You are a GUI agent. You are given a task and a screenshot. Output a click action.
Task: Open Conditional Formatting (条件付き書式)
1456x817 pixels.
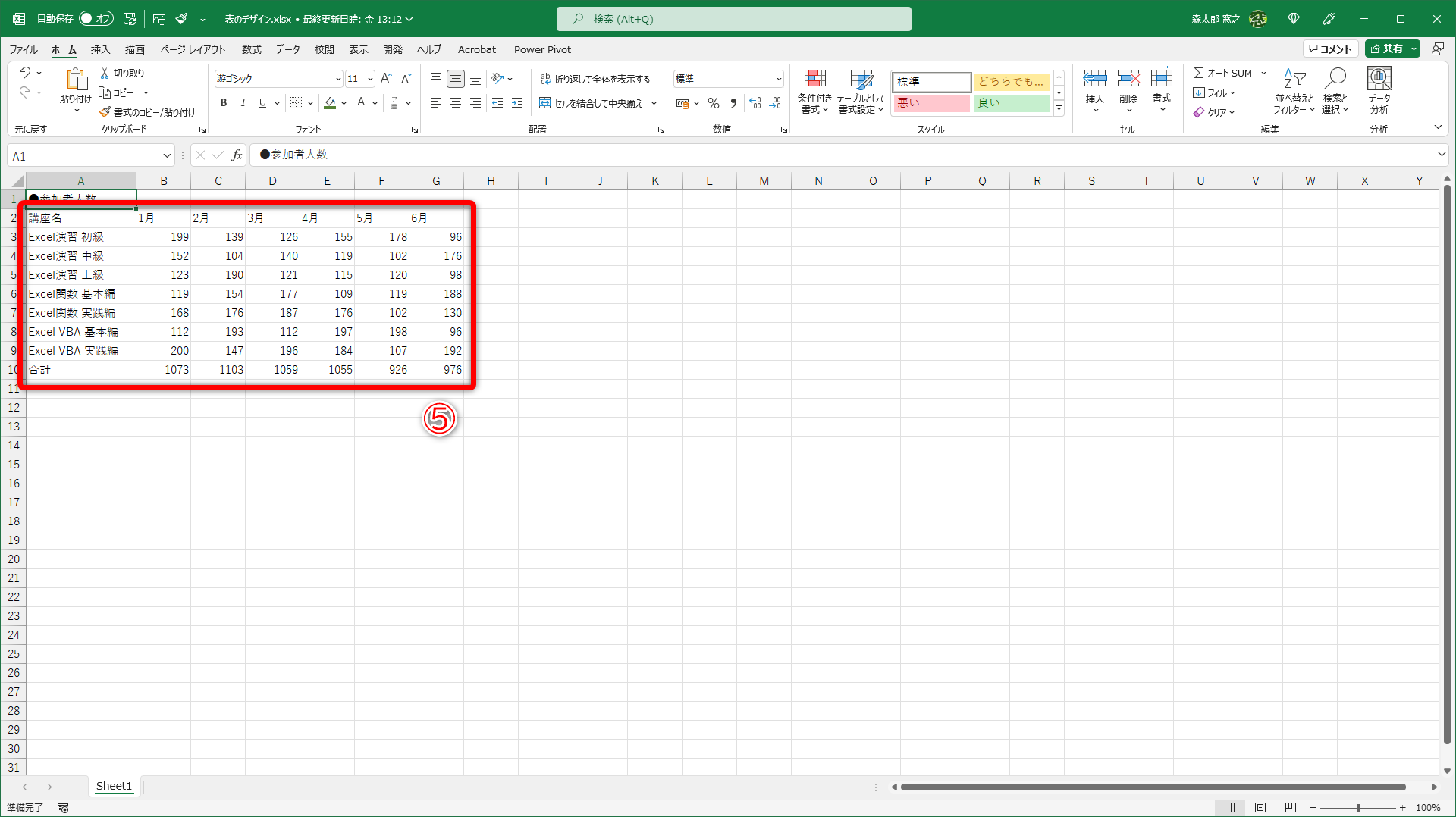tap(814, 92)
